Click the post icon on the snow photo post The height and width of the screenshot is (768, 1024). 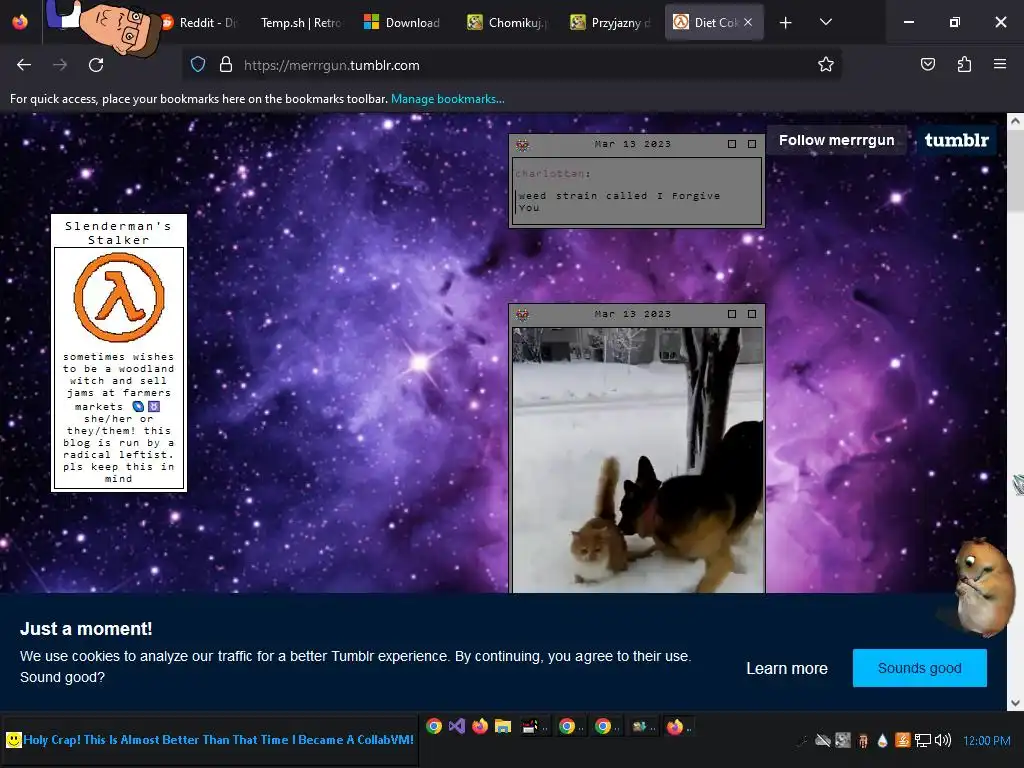[522, 314]
